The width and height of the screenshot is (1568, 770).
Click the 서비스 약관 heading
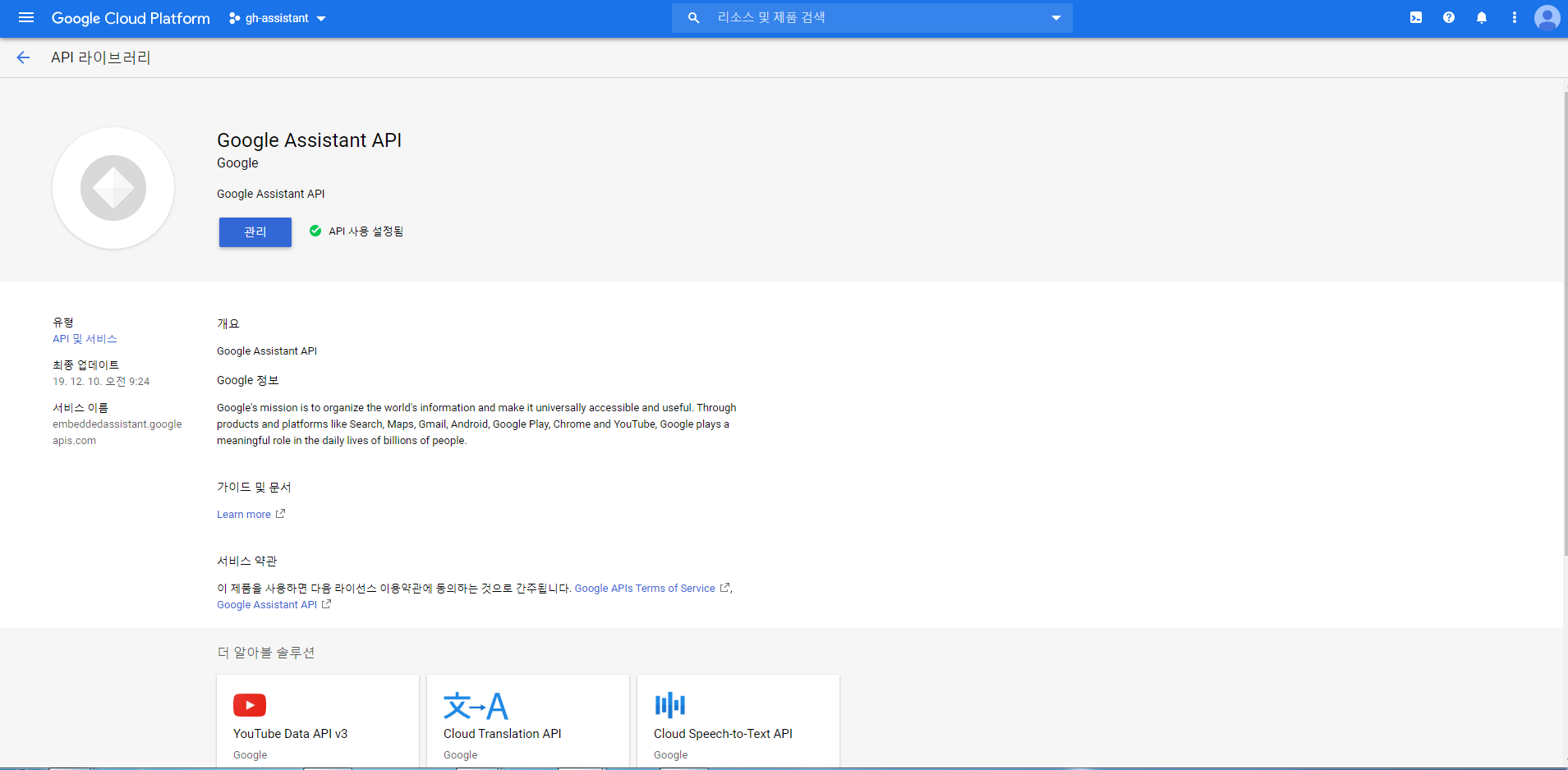[x=246, y=561]
